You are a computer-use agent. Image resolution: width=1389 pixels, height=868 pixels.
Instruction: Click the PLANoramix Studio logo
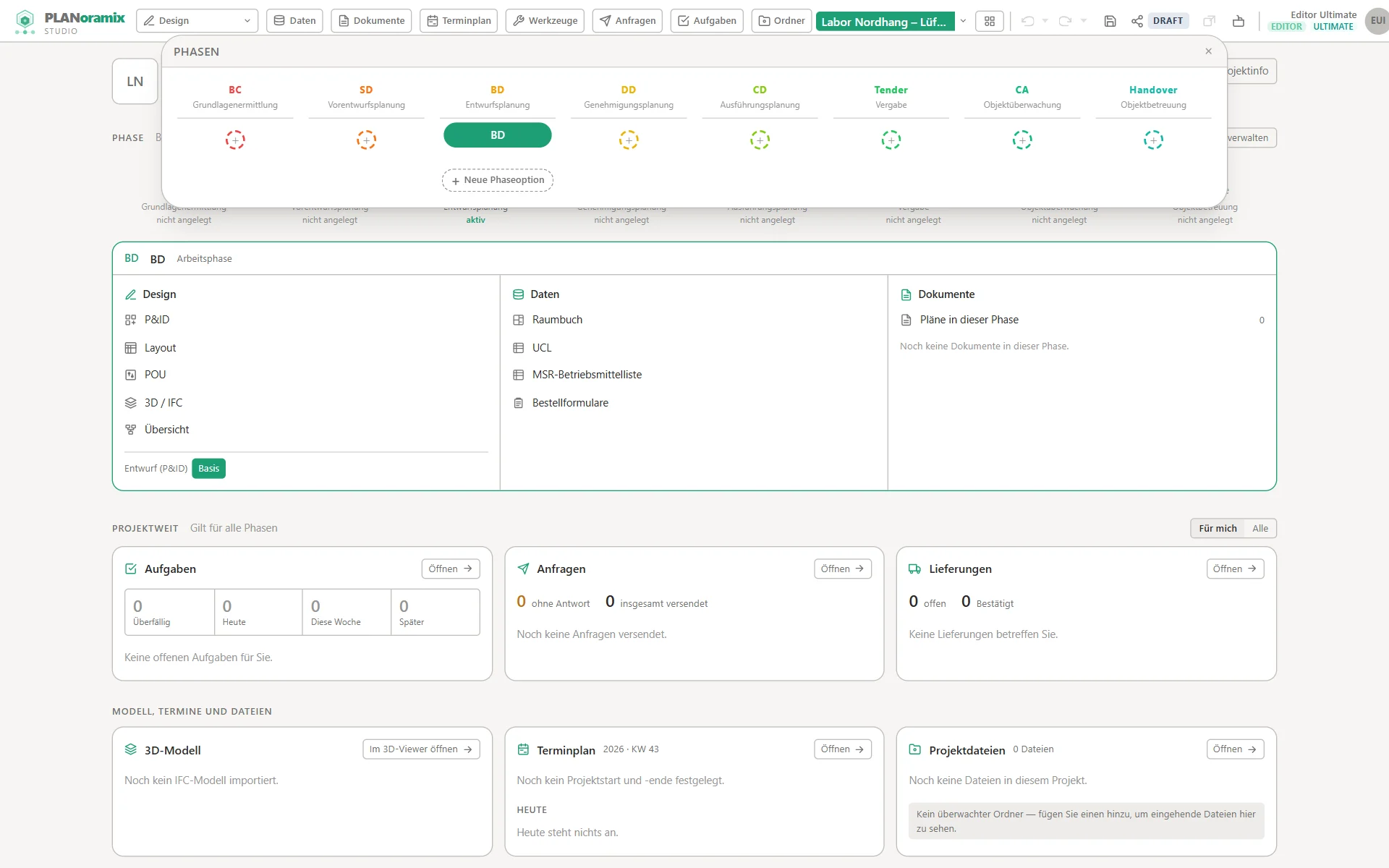70,22
